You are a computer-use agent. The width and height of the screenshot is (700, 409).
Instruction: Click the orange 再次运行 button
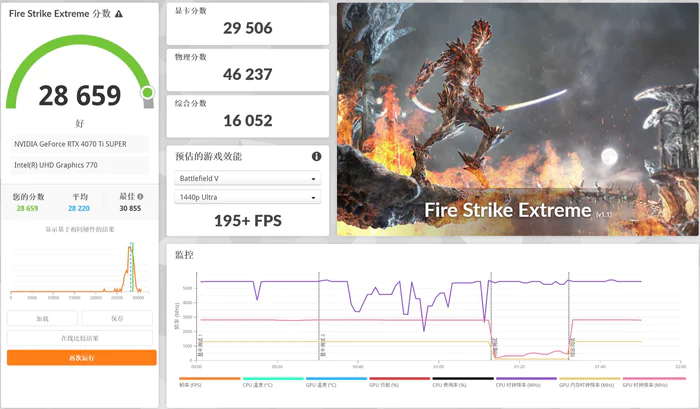coord(82,358)
